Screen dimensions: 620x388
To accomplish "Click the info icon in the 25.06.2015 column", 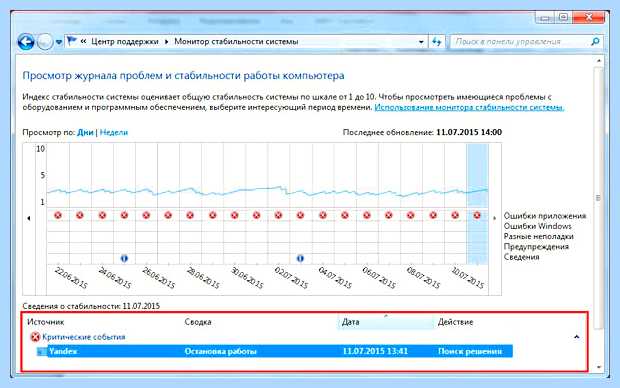I will coord(124,259).
